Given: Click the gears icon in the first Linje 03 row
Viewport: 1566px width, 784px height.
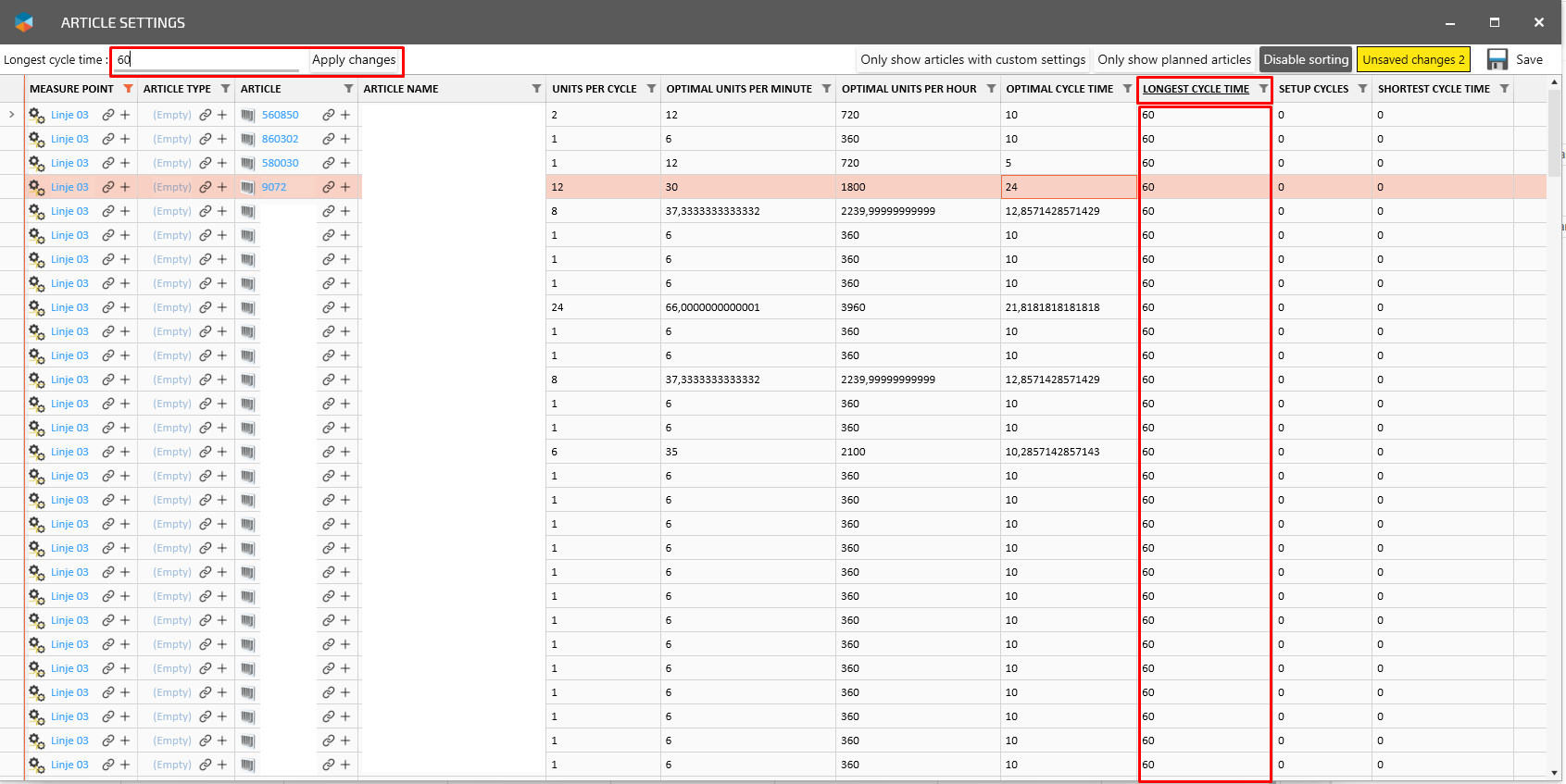Looking at the screenshot, I should [x=36, y=115].
